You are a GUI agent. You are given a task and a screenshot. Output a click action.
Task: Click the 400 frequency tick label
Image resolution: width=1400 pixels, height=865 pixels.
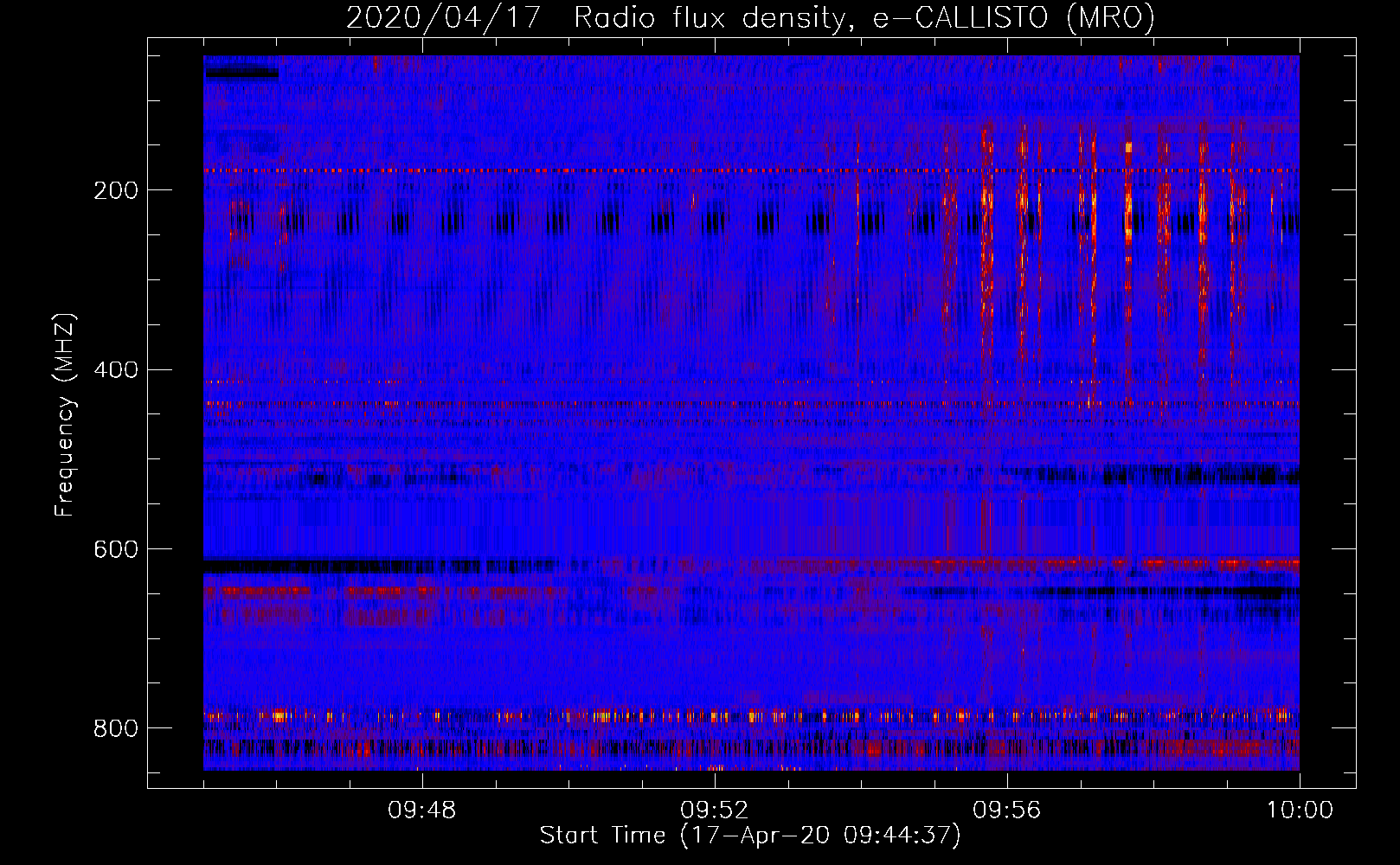click(x=115, y=370)
